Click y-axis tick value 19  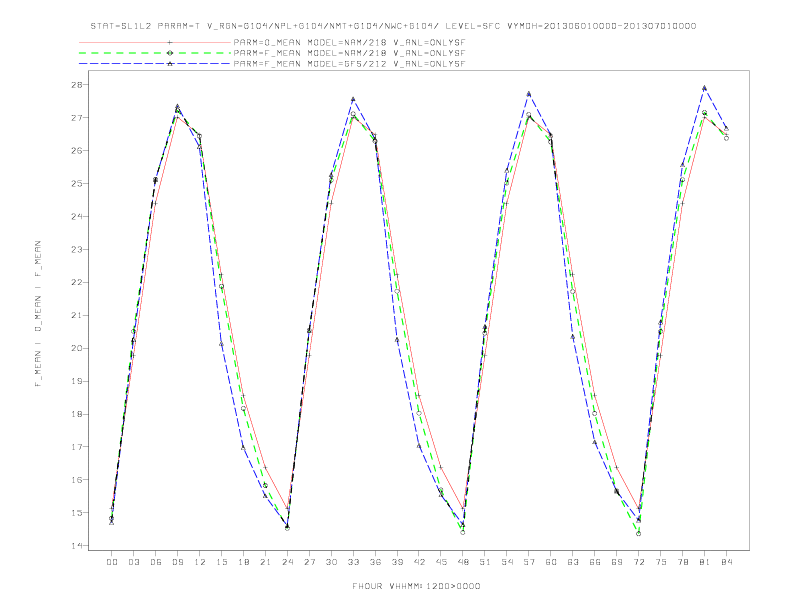tap(77, 381)
